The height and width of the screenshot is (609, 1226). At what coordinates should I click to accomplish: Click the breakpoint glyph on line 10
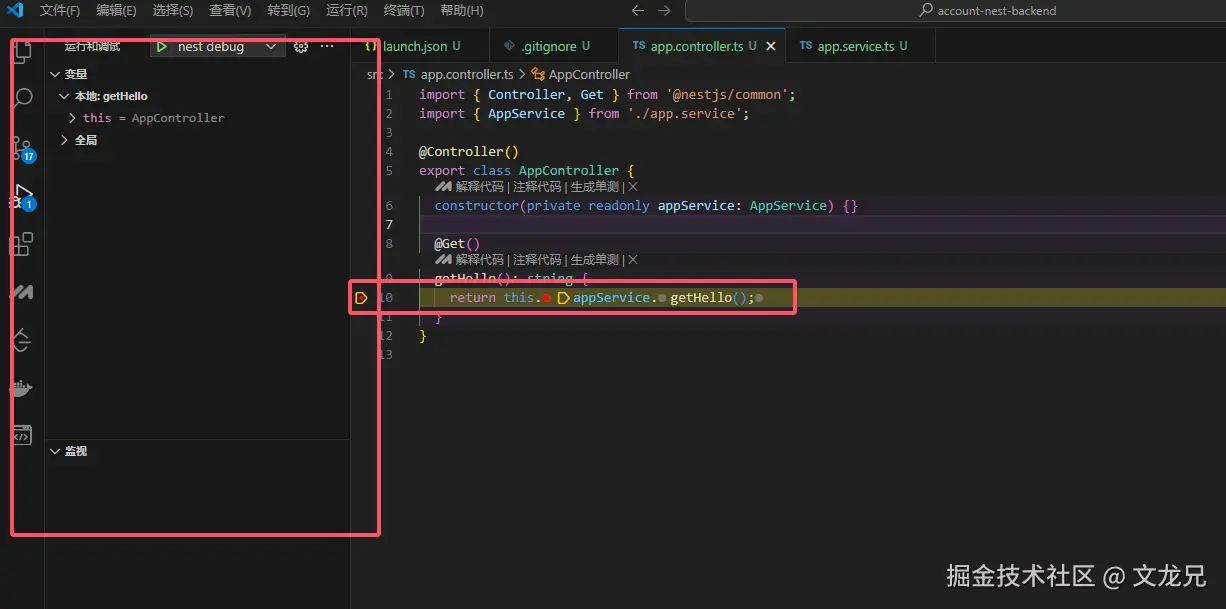pos(362,298)
